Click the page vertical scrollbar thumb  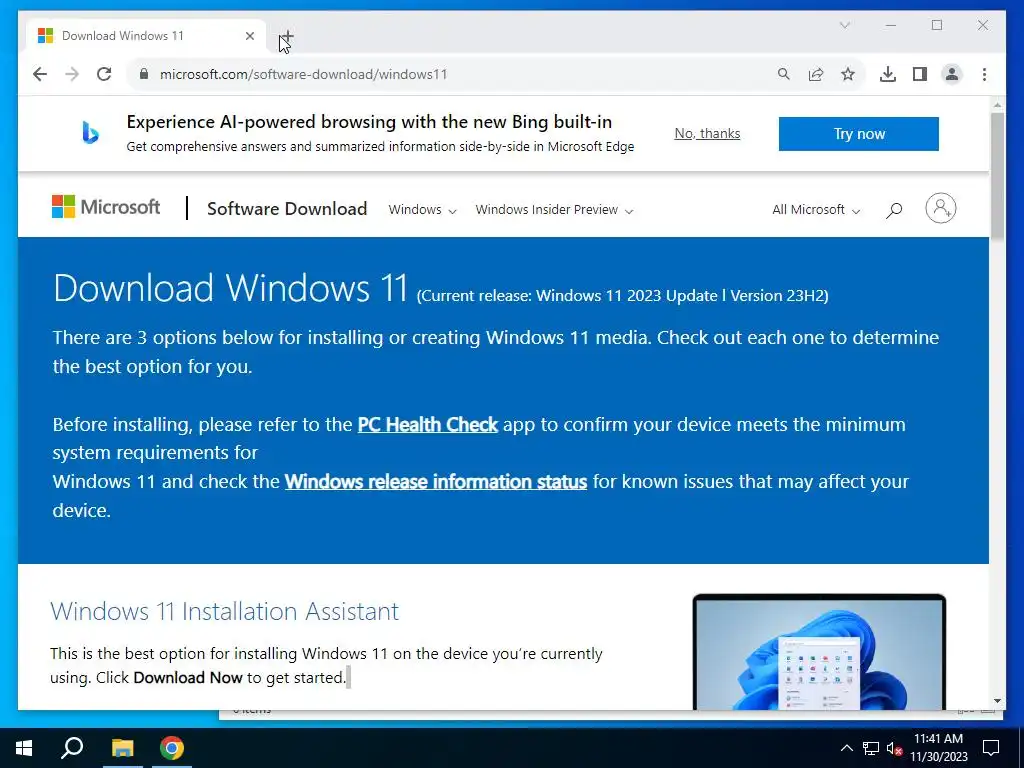997,175
